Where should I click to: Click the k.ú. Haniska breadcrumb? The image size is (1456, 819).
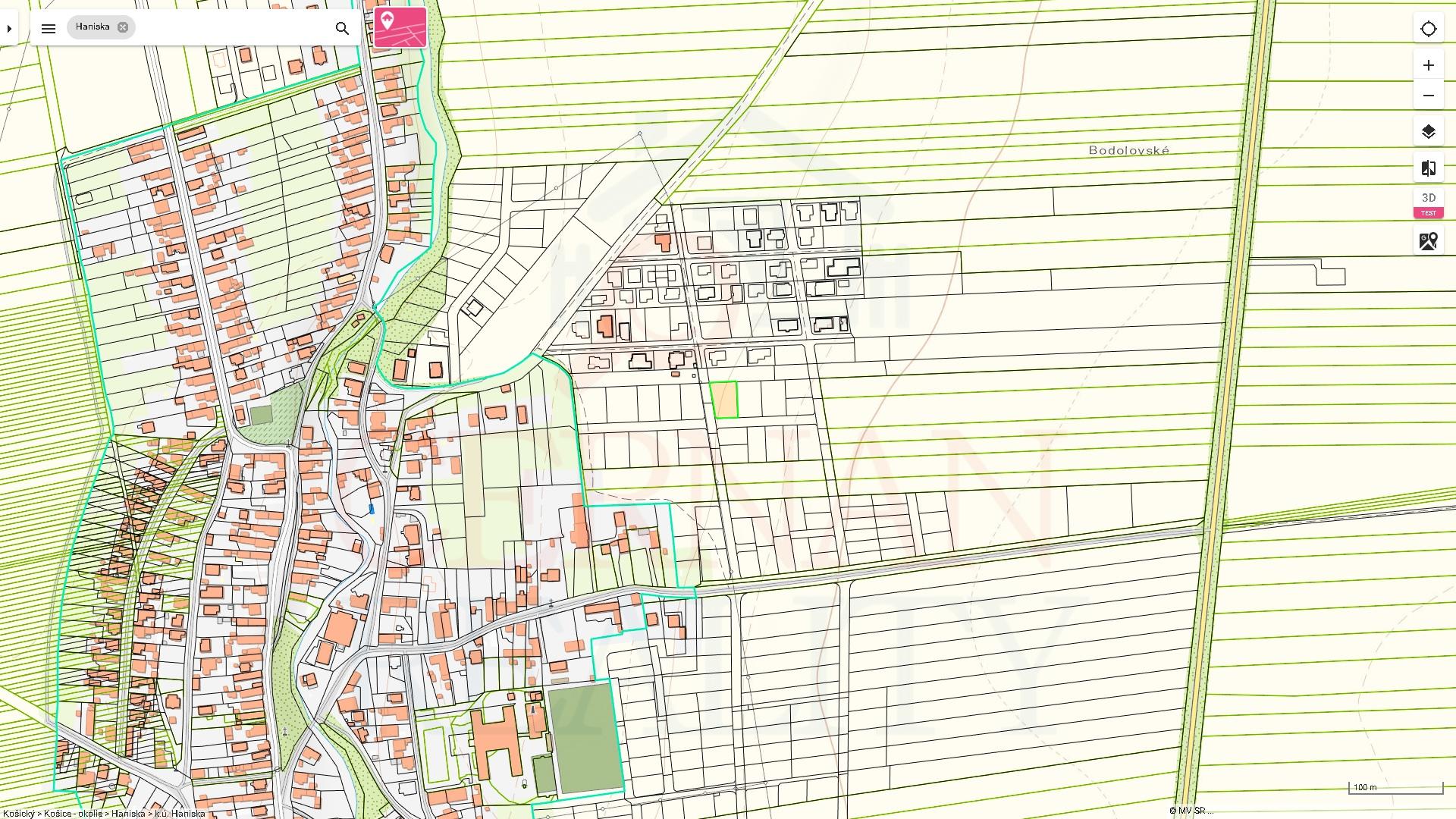(x=180, y=814)
